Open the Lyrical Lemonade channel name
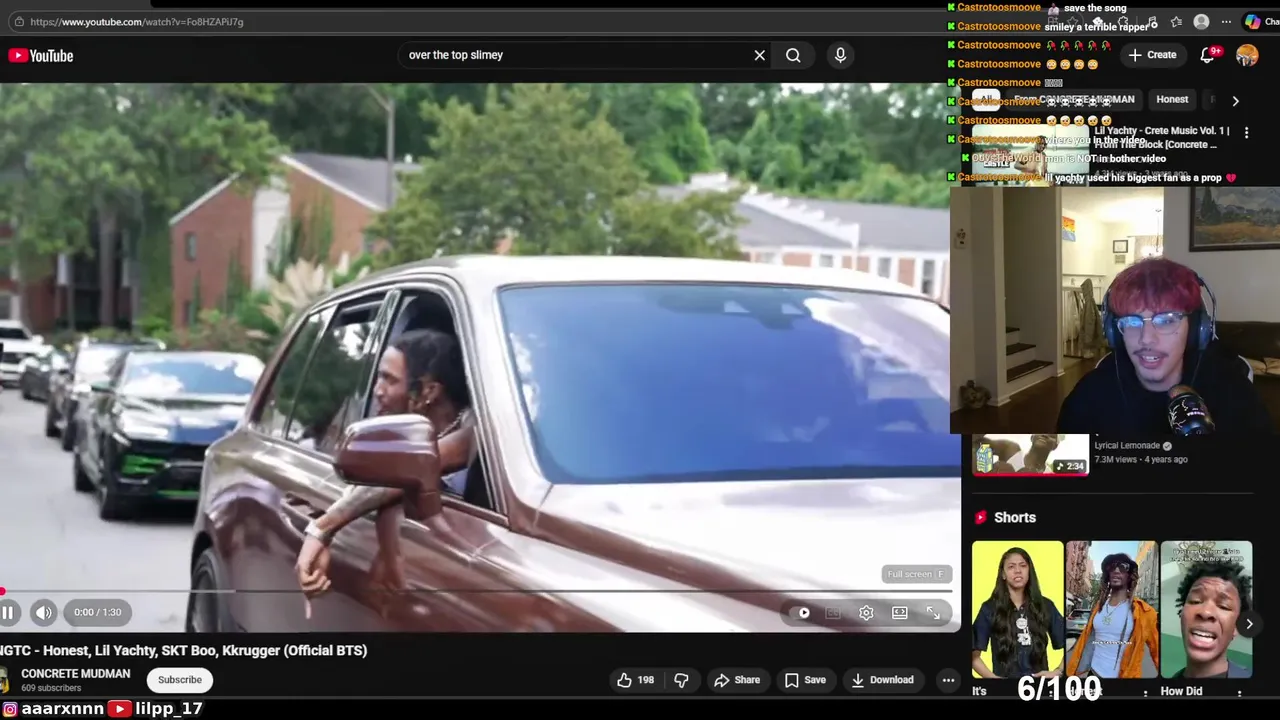1280x720 pixels. click(1127, 446)
